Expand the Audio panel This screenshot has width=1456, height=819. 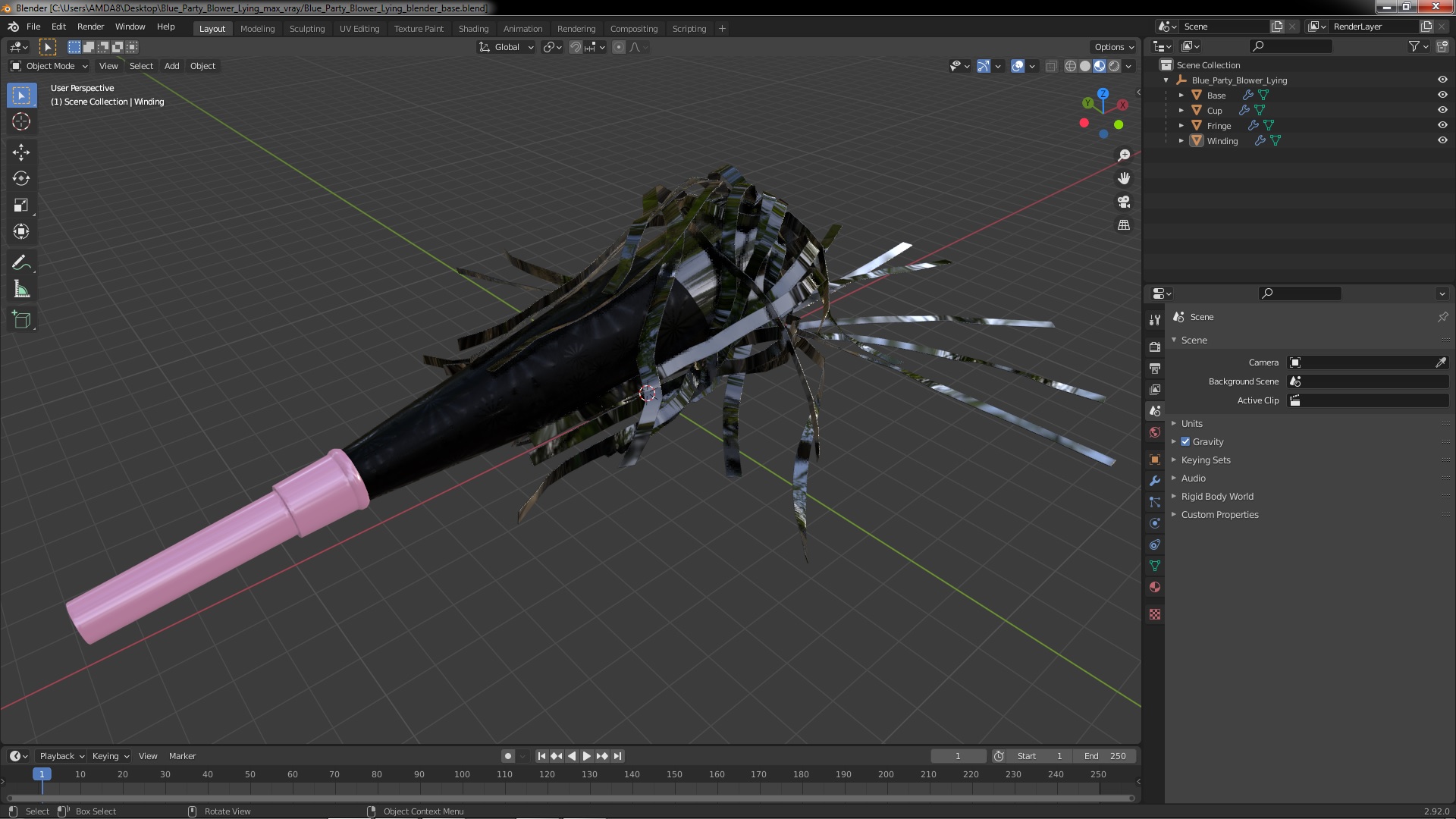(x=1193, y=478)
